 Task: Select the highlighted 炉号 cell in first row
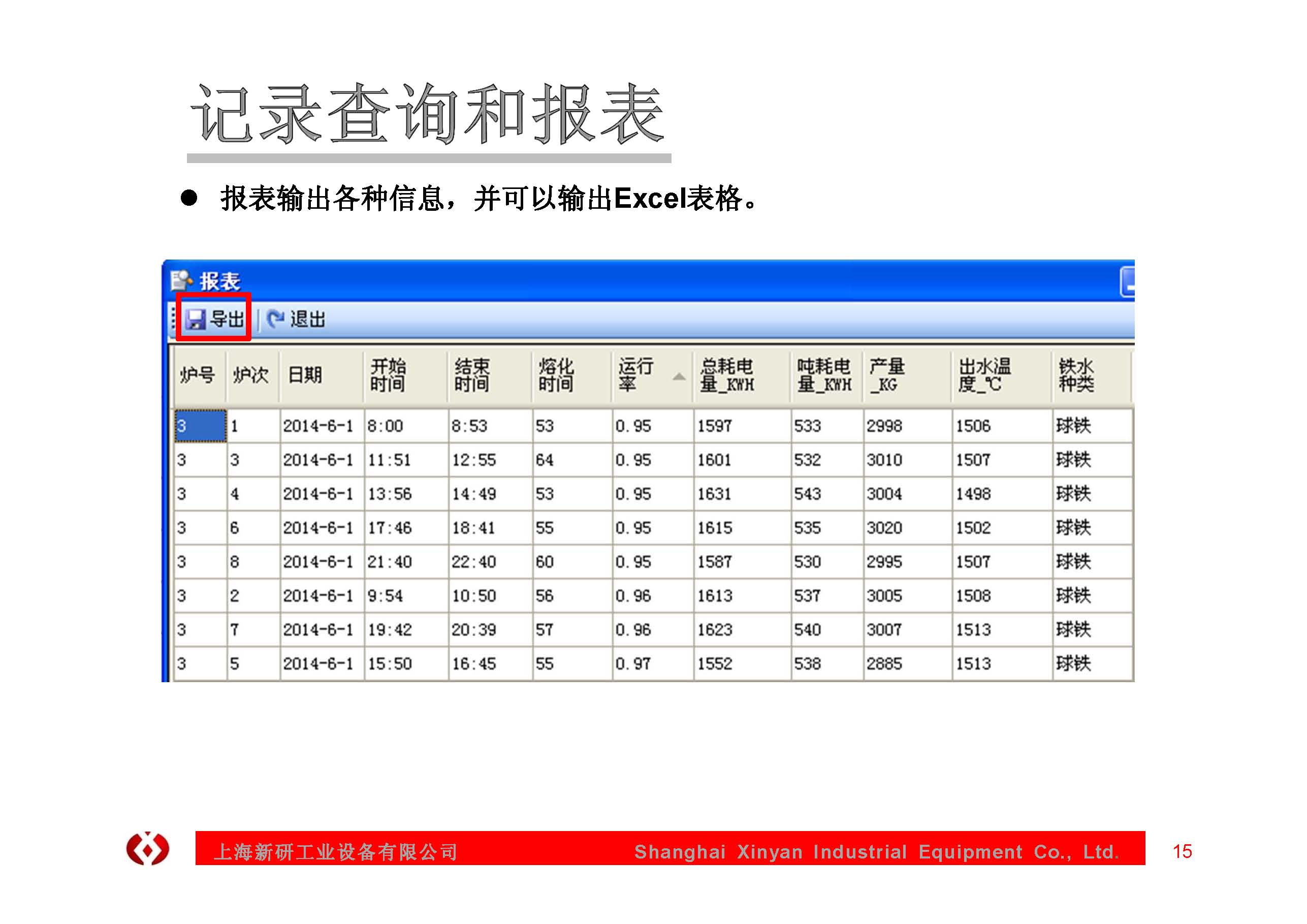200,426
